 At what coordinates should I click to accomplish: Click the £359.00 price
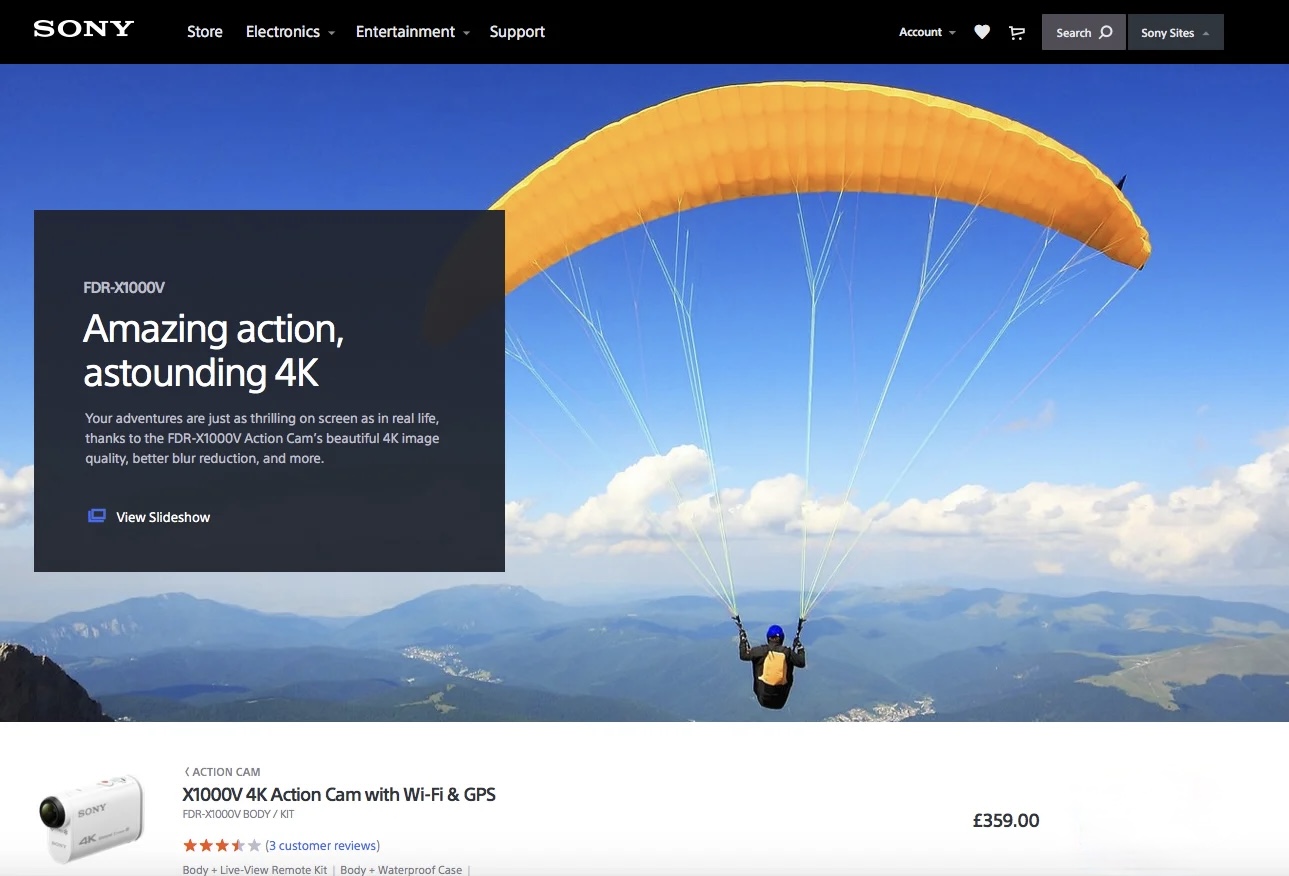tap(1005, 821)
